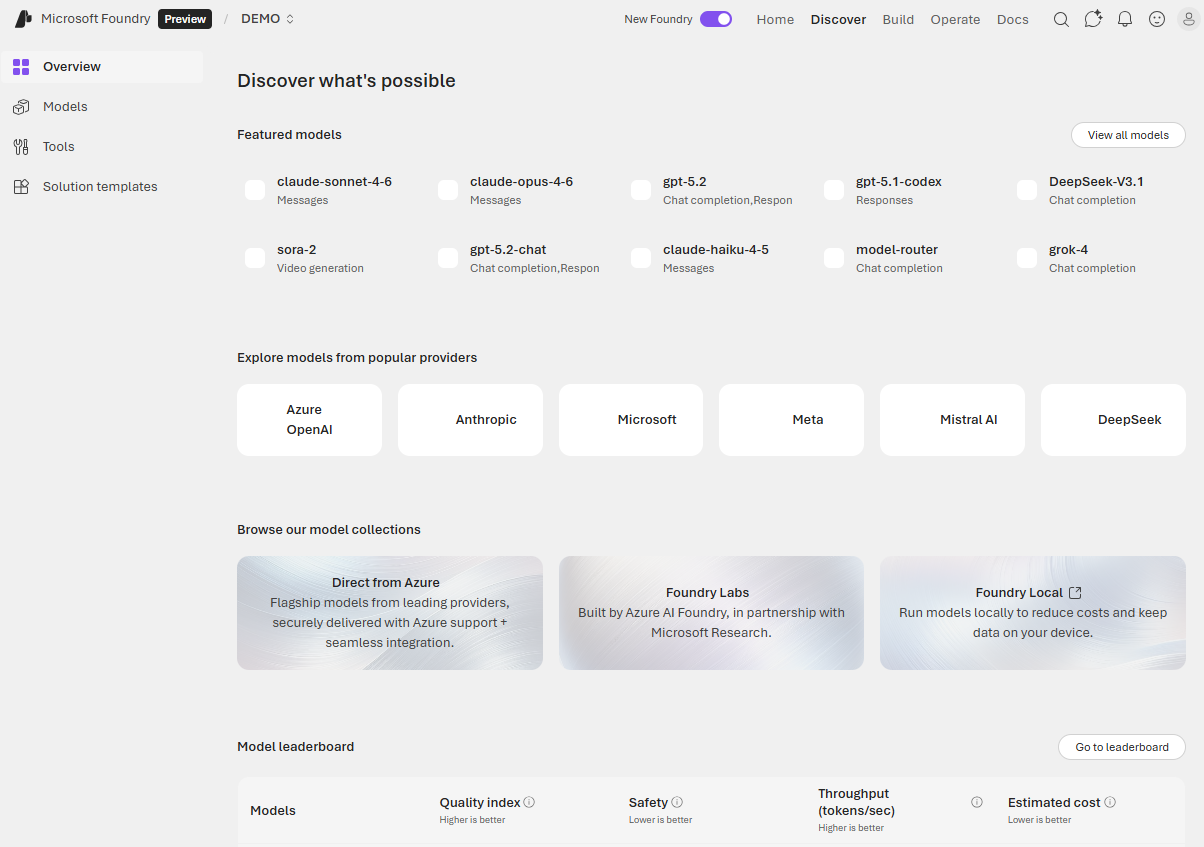This screenshot has height=847, width=1204.
Task: Click the Microsoft Foundry logo
Action: [22, 18]
